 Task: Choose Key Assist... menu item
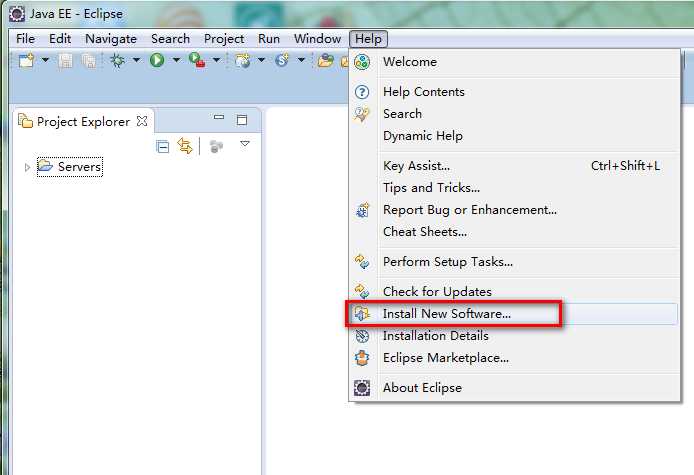tap(514, 166)
